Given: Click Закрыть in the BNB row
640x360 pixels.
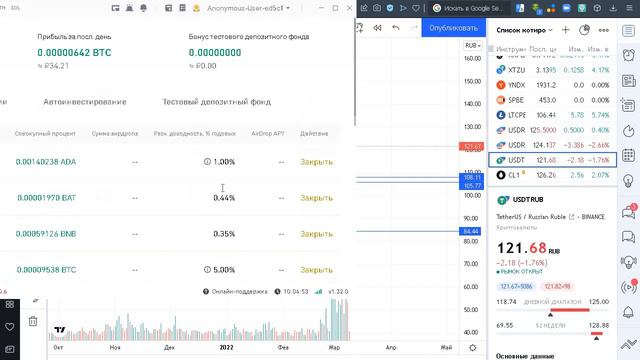Looking at the screenshot, I should [x=316, y=234].
